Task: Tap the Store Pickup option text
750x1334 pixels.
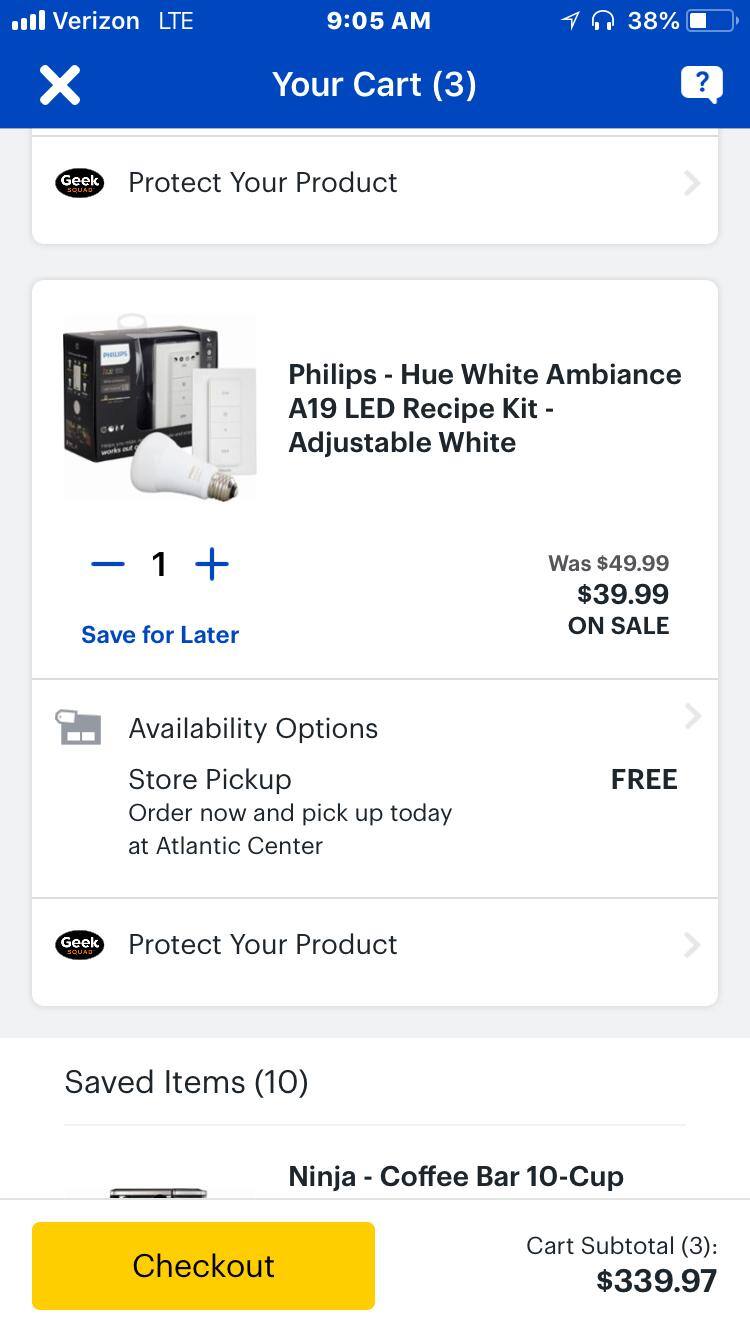Action: coord(210,779)
